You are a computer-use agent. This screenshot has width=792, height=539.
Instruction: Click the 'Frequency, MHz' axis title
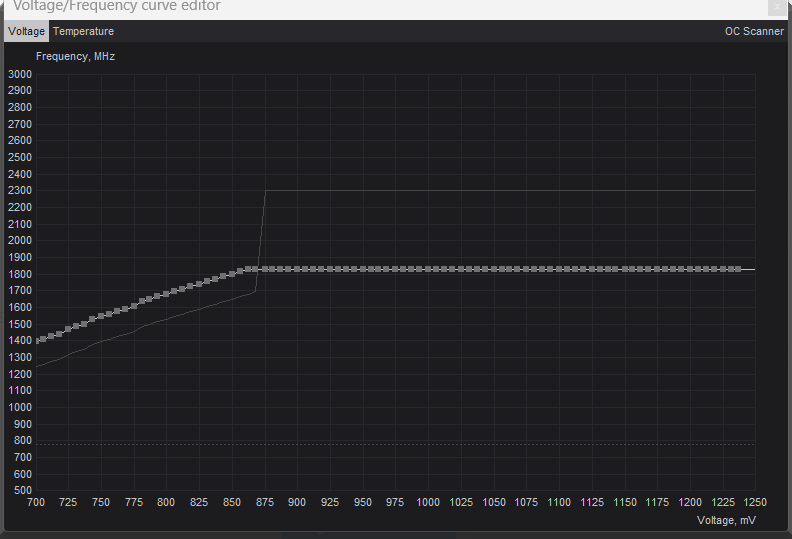(75, 57)
